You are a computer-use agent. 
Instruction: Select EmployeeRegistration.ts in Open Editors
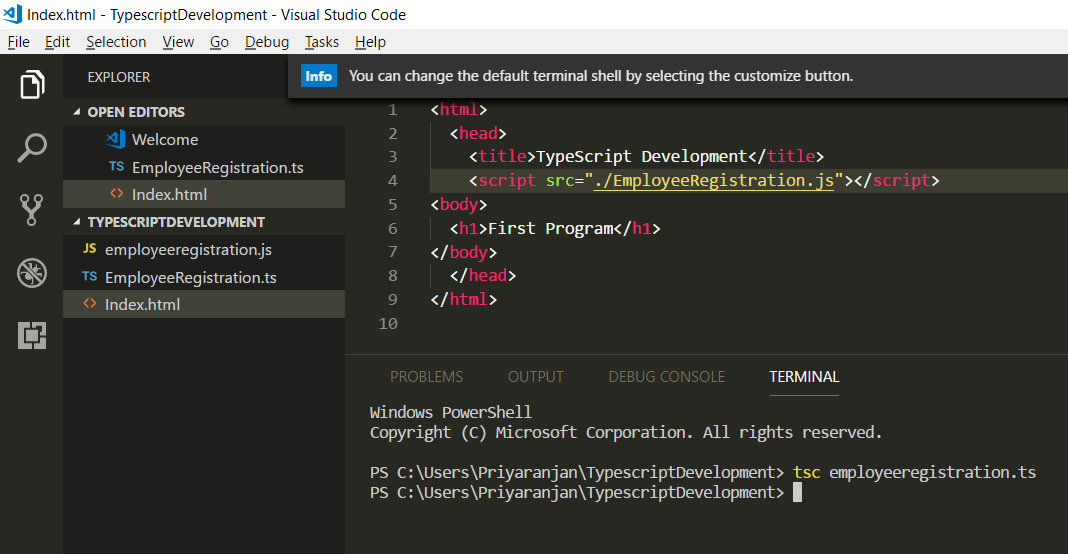(x=204, y=167)
